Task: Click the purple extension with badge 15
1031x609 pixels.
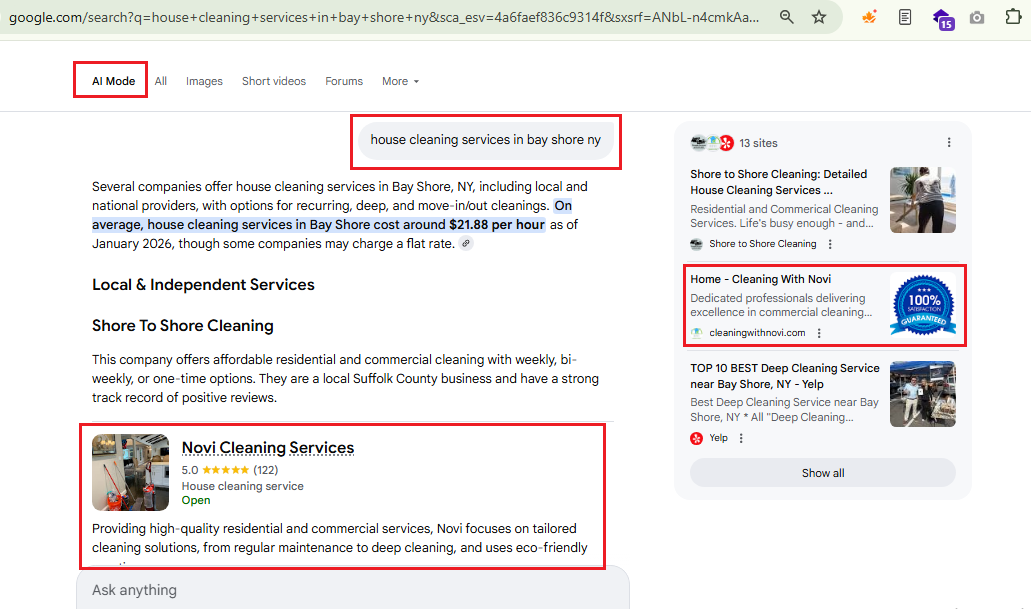Action: point(941,17)
